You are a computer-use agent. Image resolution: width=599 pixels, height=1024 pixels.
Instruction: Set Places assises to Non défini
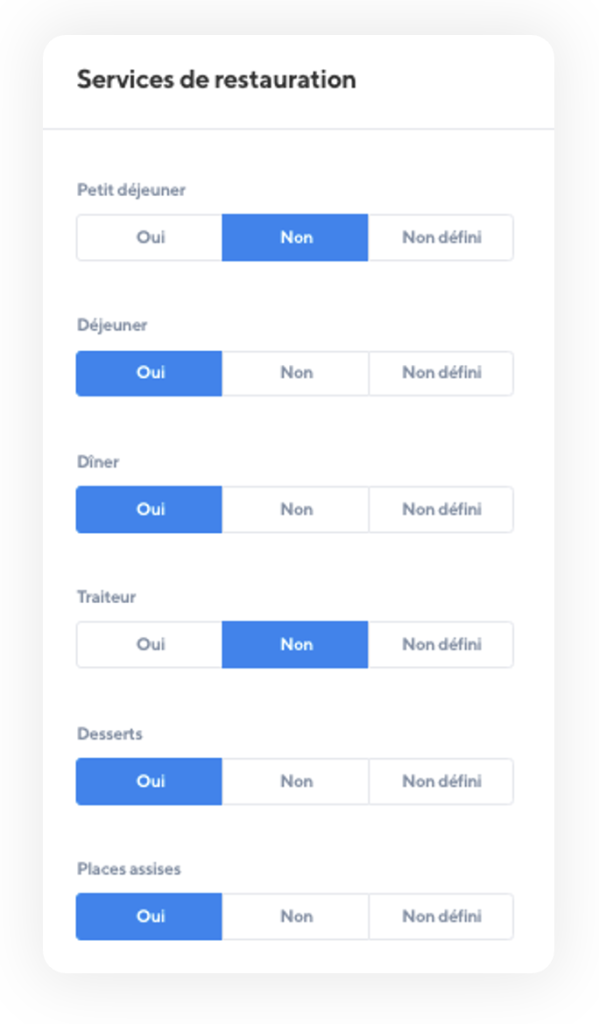click(x=441, y=917)
